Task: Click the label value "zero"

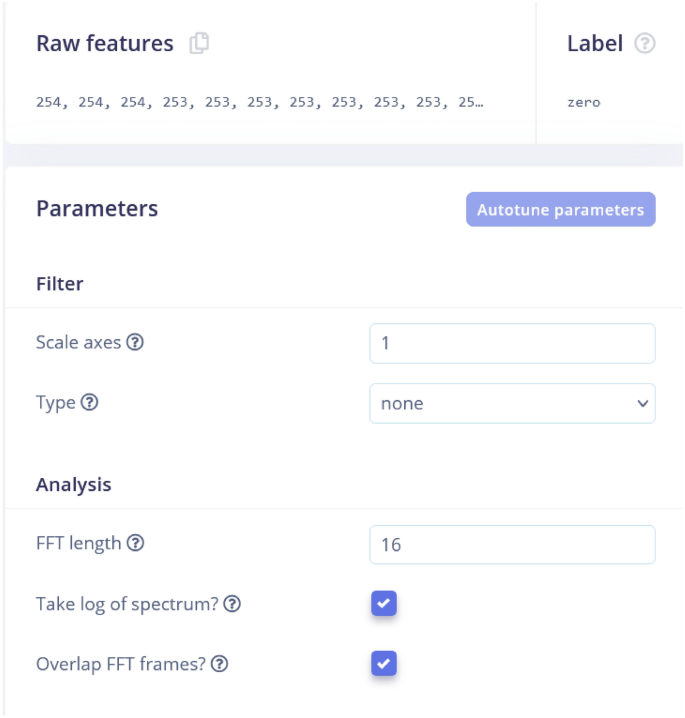Action: point(583,102)
